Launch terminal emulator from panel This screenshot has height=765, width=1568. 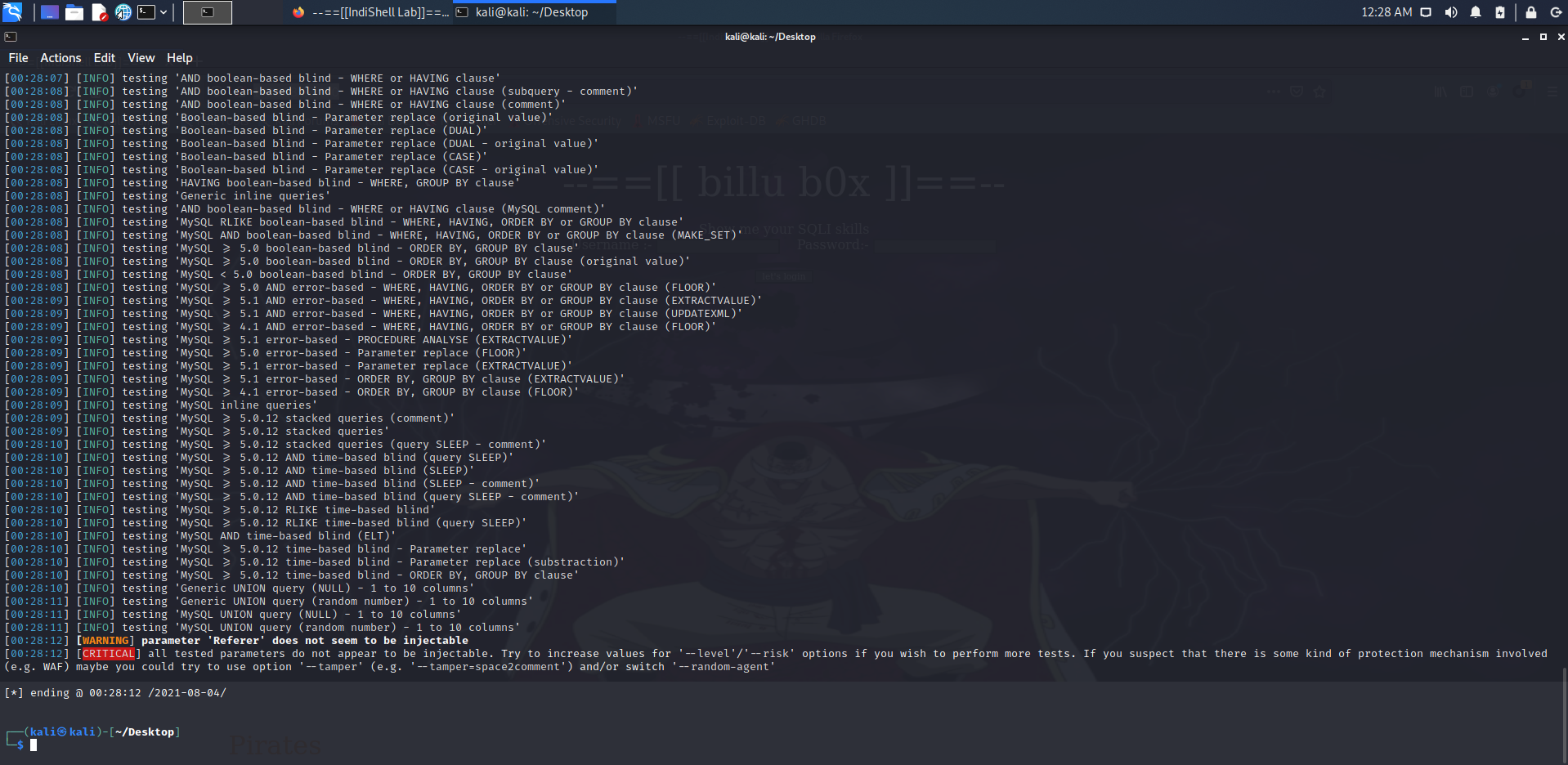click(x=146, y=12)
